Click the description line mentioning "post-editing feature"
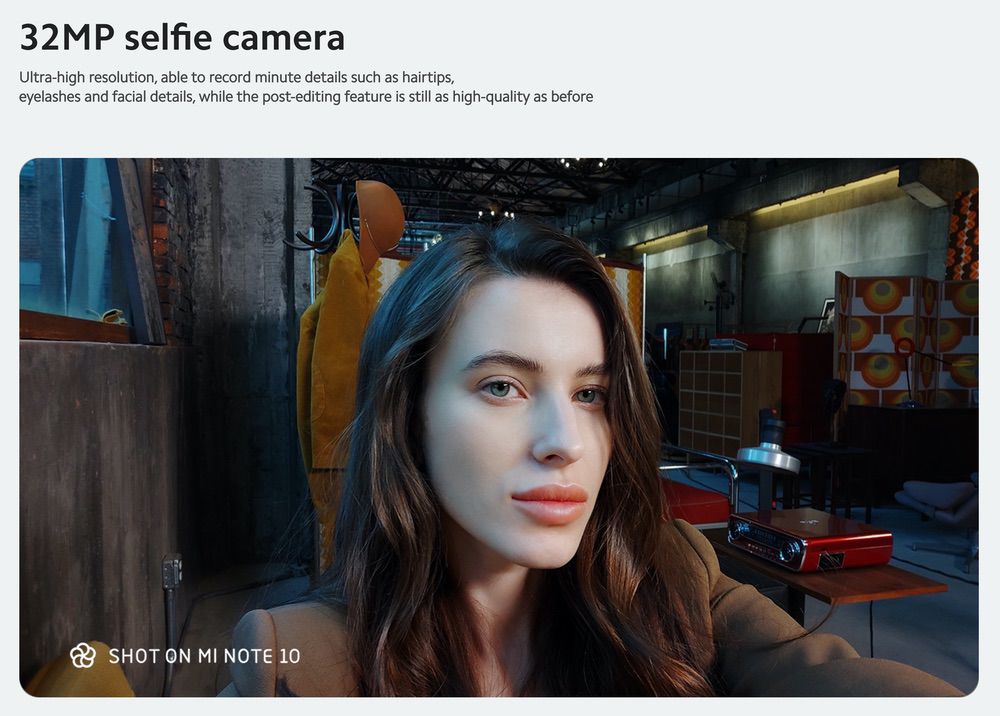1000x716 pixels. tap(306, 97)
